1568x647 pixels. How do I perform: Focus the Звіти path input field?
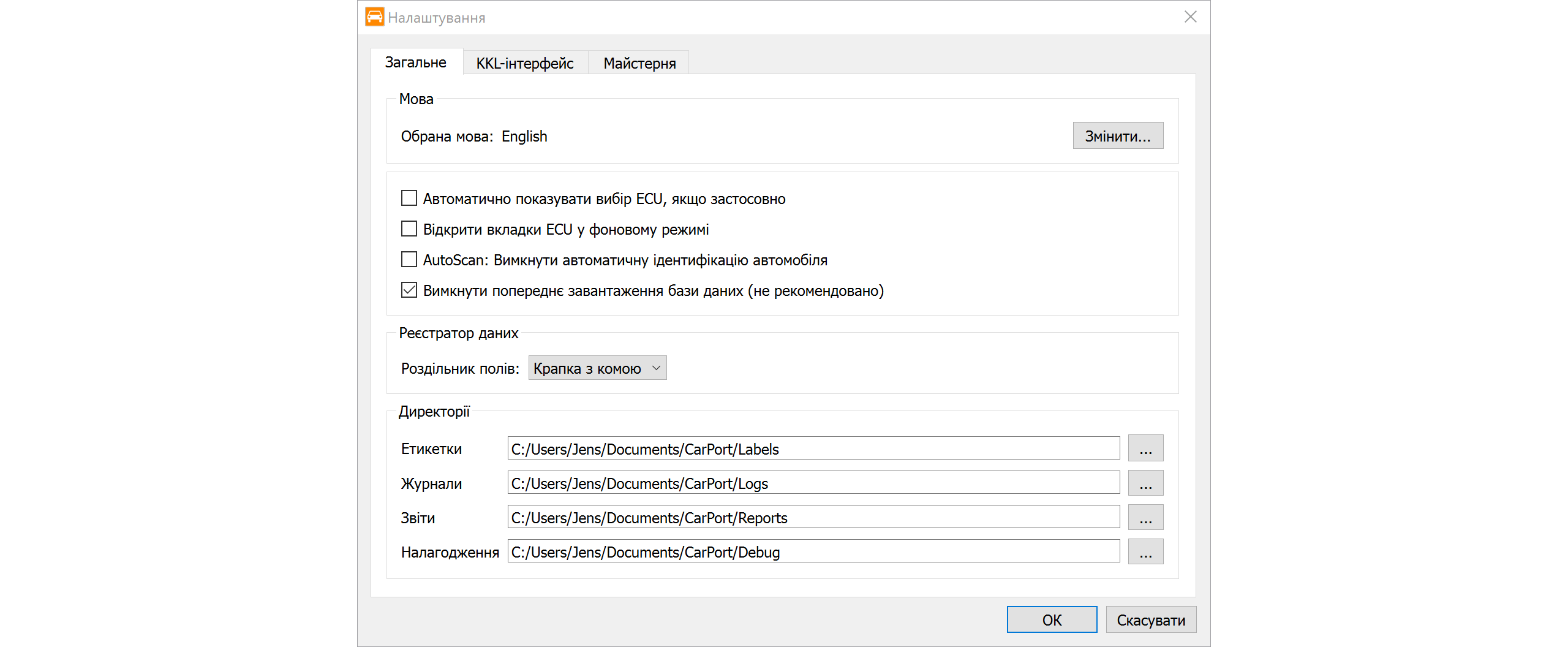pos(813,517)
